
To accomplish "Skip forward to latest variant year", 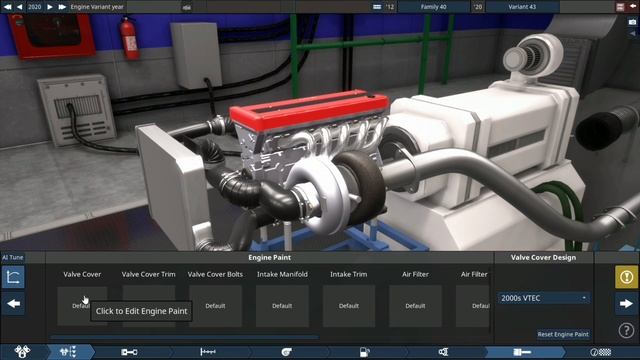I will 62,7.
